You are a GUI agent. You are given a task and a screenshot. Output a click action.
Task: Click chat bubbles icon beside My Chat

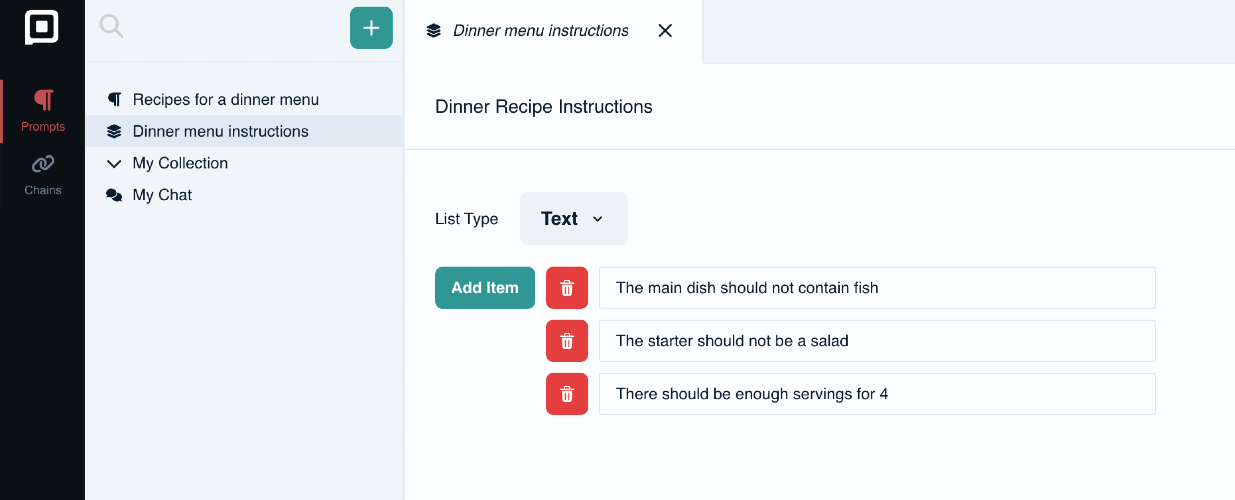(x=114, y=195)
